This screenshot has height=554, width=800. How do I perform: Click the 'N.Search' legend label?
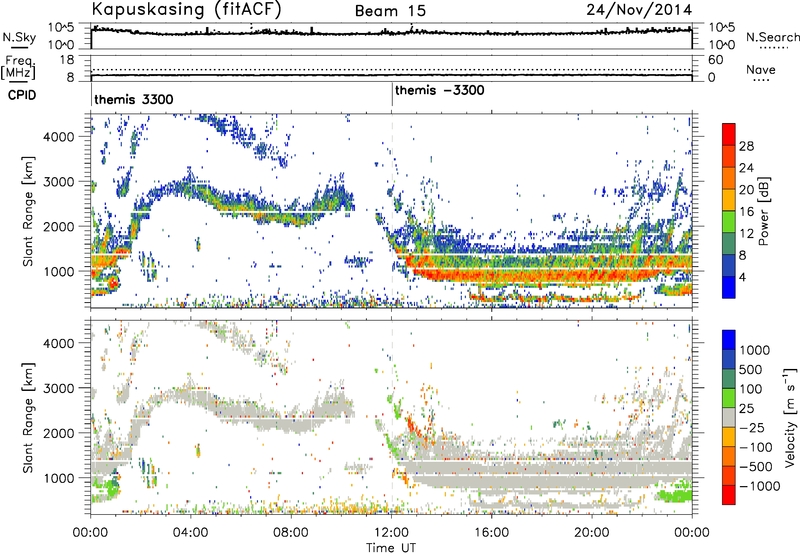[x=772, y=37]
